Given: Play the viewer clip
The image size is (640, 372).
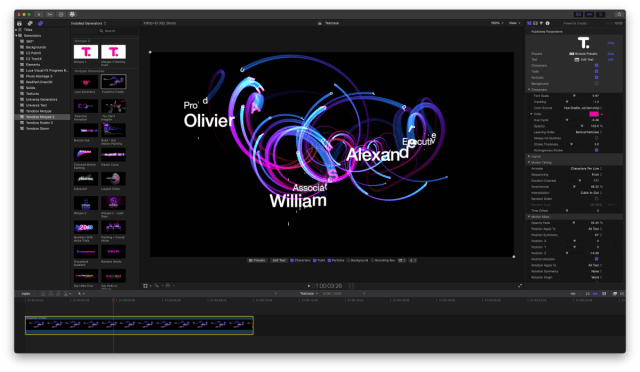Looking at the screenshot, I should pyautogui.click(x=309, y=286).
